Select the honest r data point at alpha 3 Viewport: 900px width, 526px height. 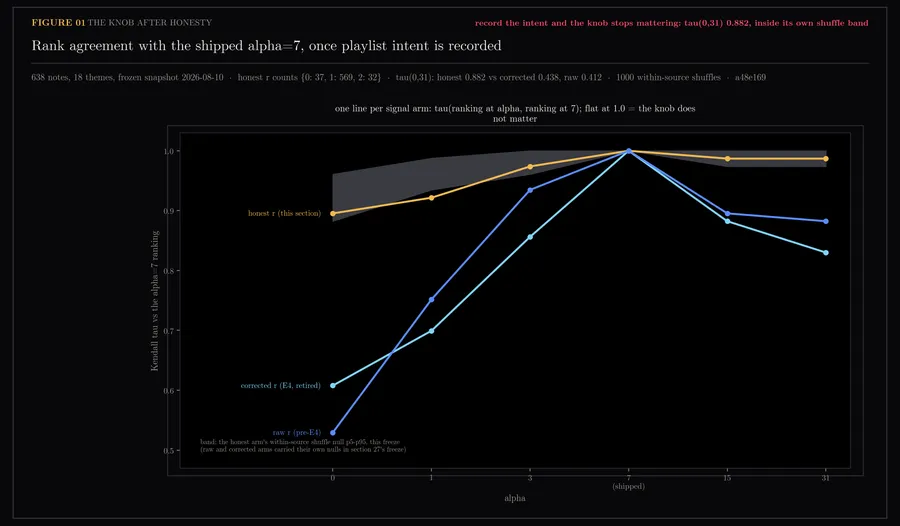(x=530, y=167)
